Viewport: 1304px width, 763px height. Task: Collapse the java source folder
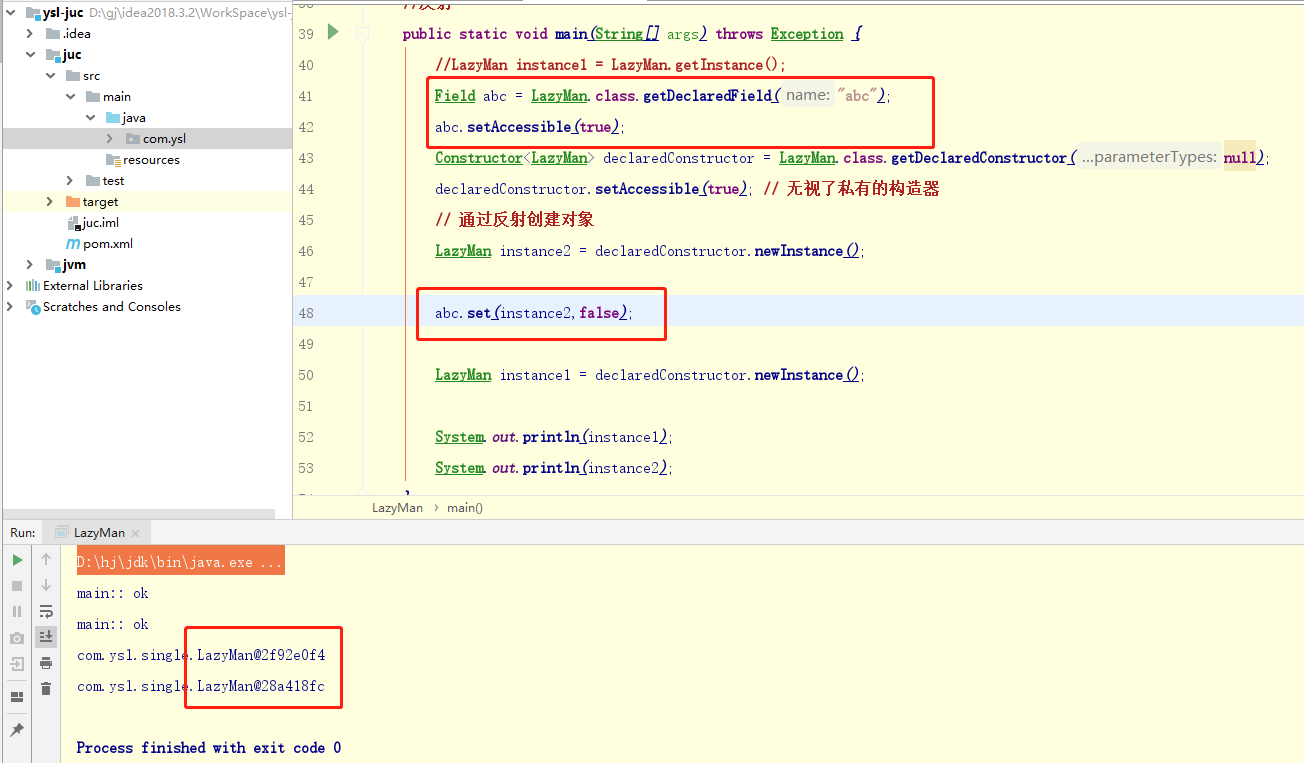(x=90, y=118)
